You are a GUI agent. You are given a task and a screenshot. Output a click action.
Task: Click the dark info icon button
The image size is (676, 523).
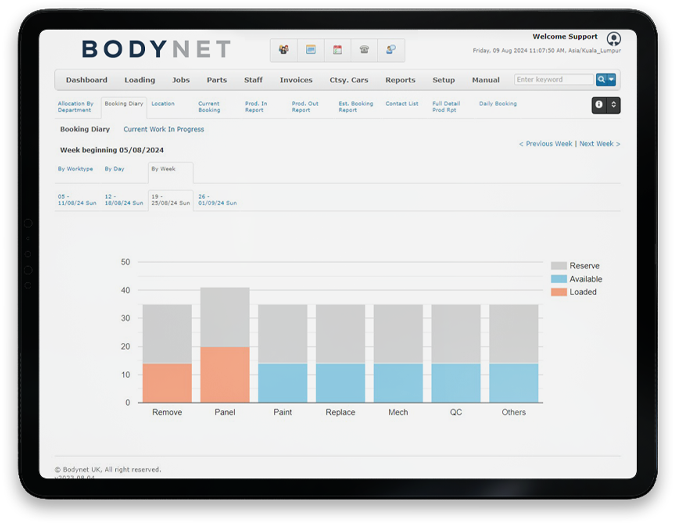tap(599, 105)
